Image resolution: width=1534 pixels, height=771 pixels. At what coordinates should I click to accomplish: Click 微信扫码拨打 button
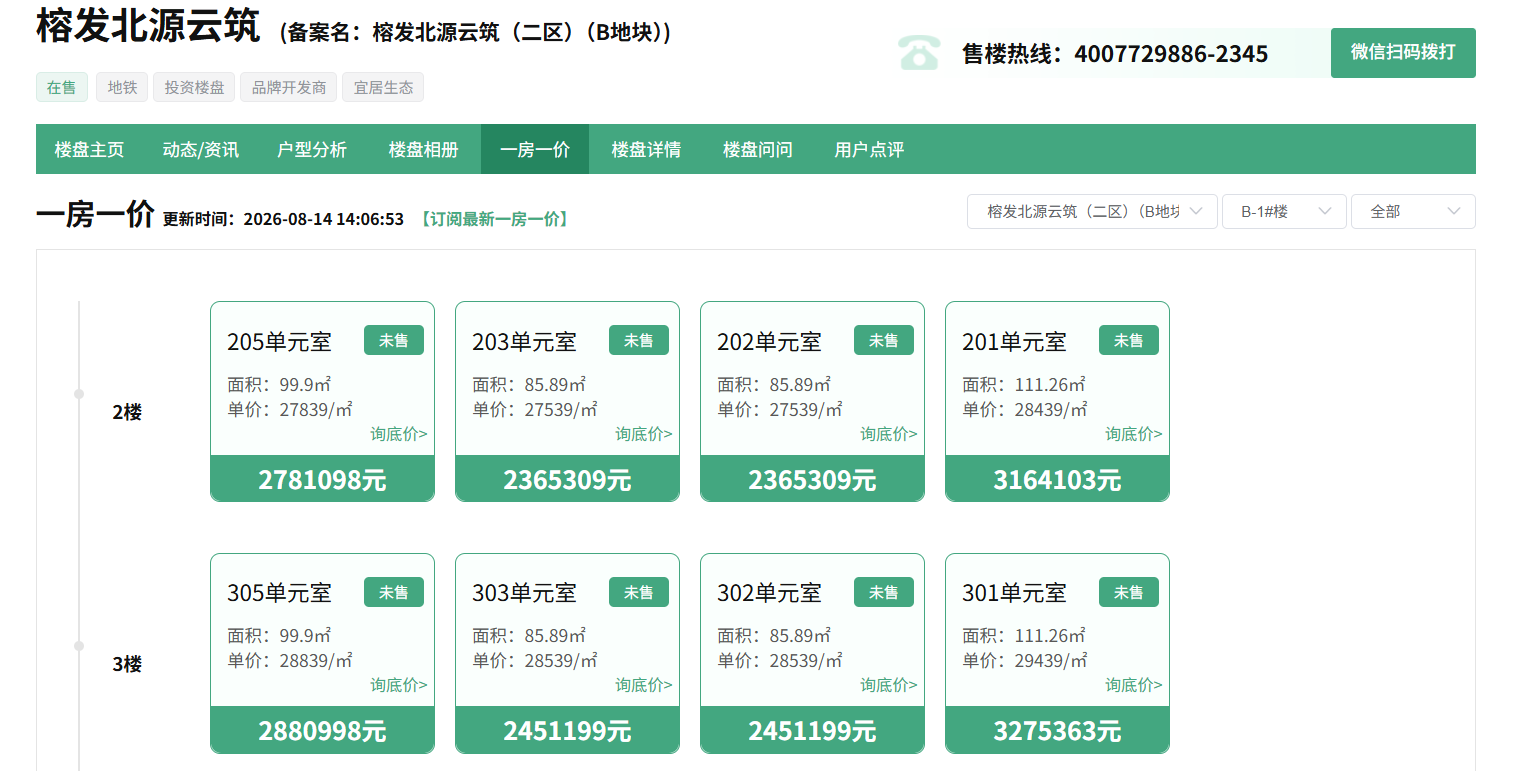[1403, 53]
